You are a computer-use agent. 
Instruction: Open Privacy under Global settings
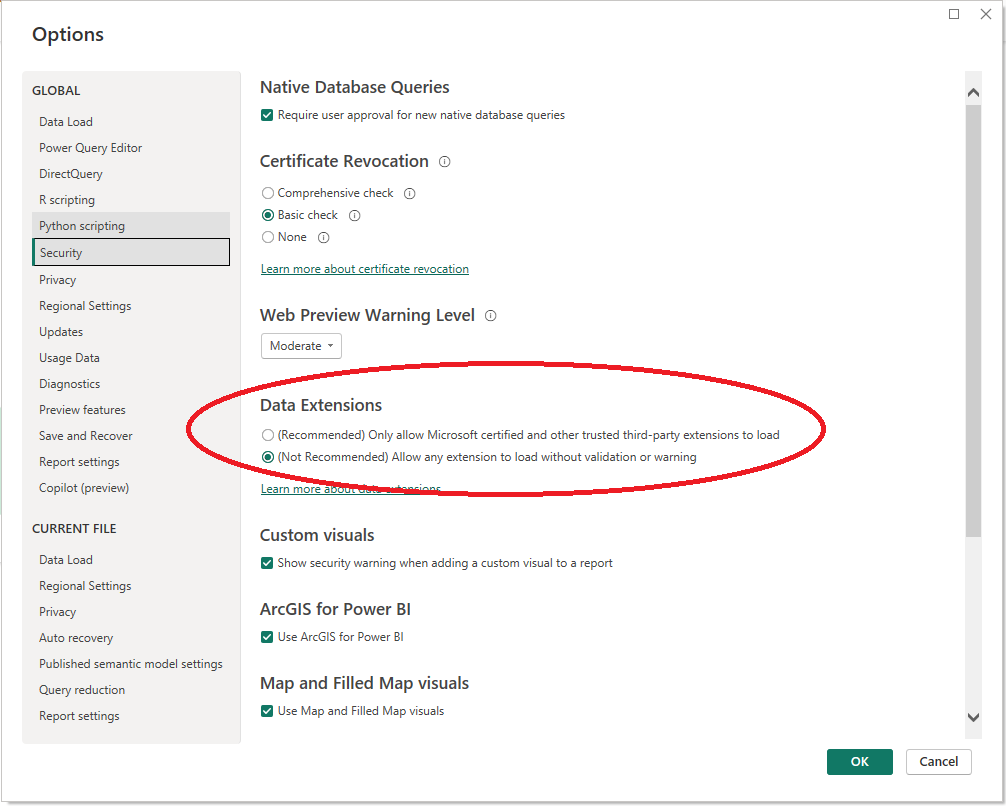coord(58,280)
